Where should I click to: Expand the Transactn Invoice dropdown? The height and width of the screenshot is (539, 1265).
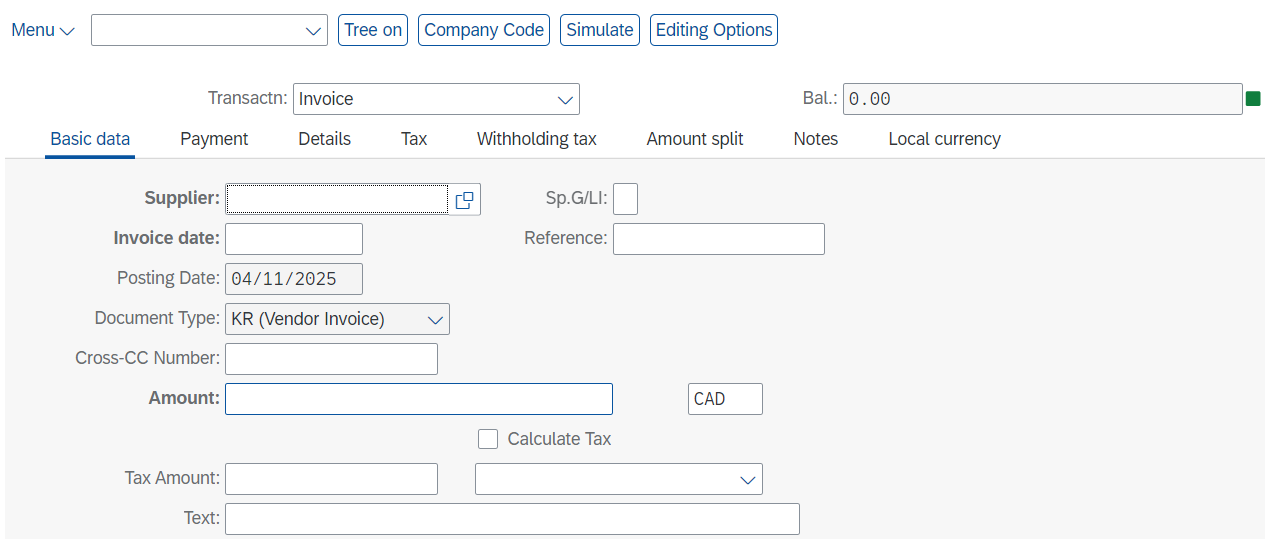pyautogui.click(x=566, y=99)
